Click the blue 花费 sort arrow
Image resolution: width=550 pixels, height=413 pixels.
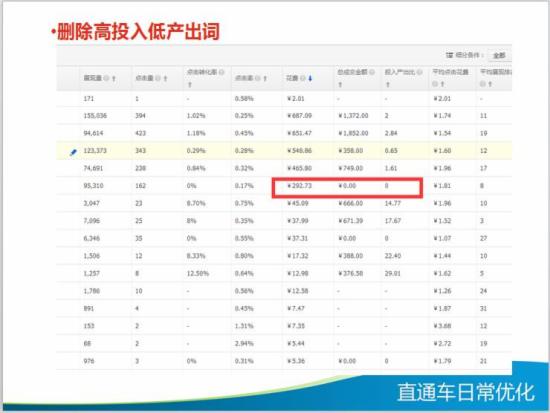[x=310, y=79]
